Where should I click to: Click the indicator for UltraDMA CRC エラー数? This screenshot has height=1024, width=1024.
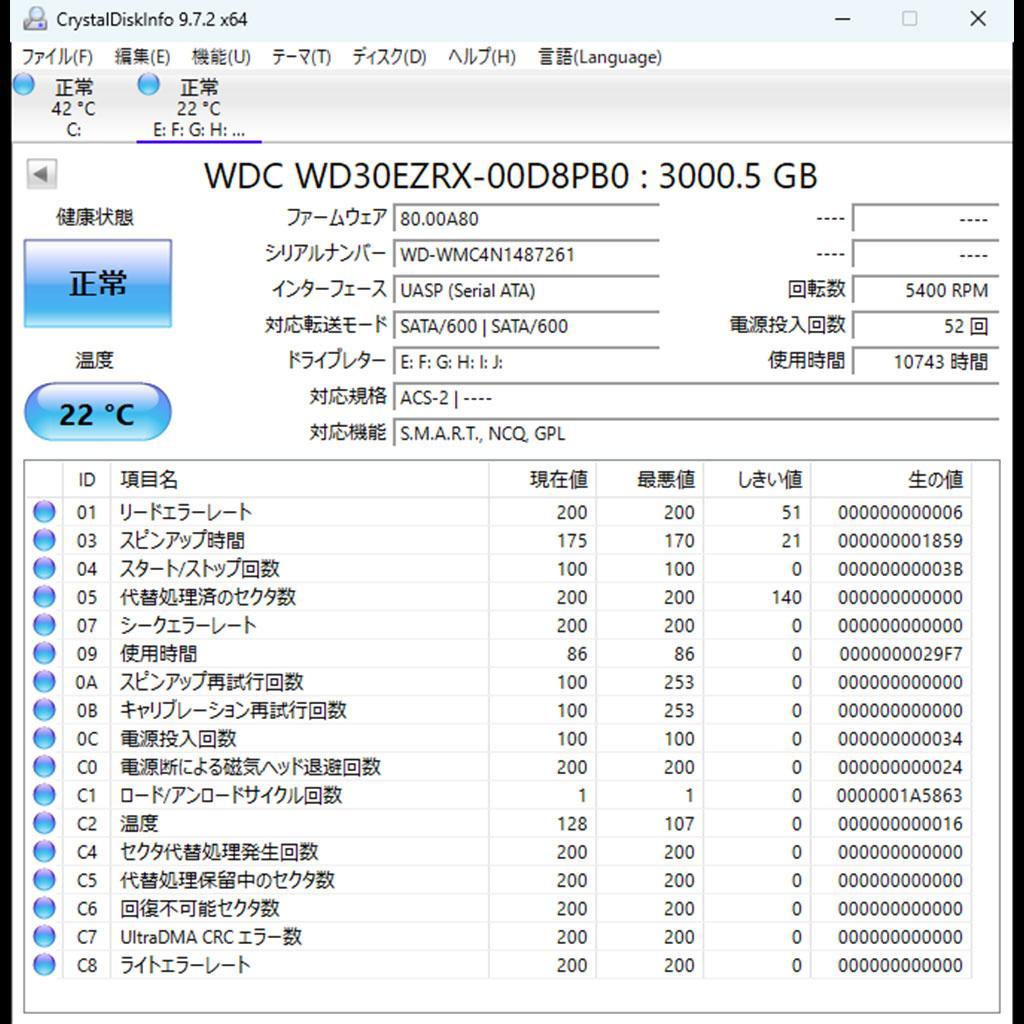pos(42,937)
